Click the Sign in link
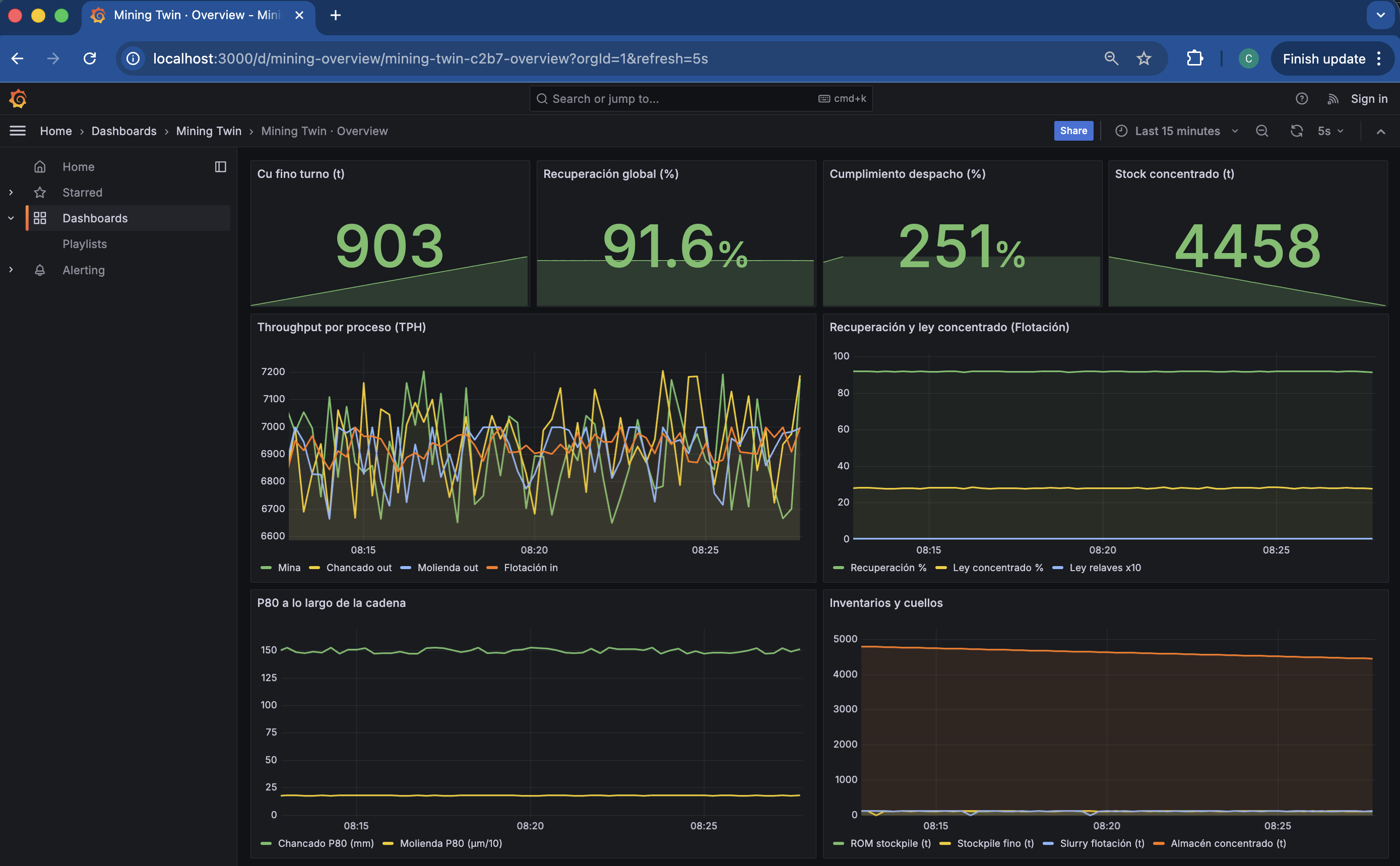Image resolution: width=1400 pixels, height=866 pixels. [1369, 98]
